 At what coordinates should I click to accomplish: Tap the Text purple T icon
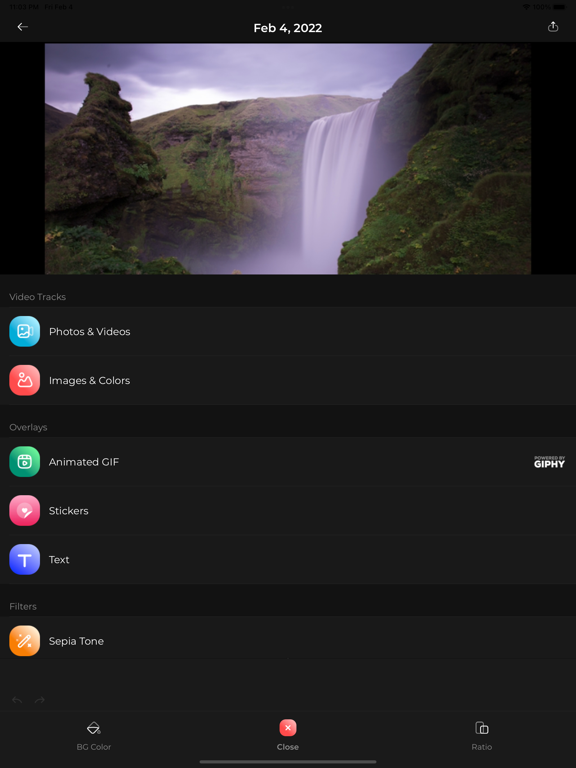click(x=24, y=560)
